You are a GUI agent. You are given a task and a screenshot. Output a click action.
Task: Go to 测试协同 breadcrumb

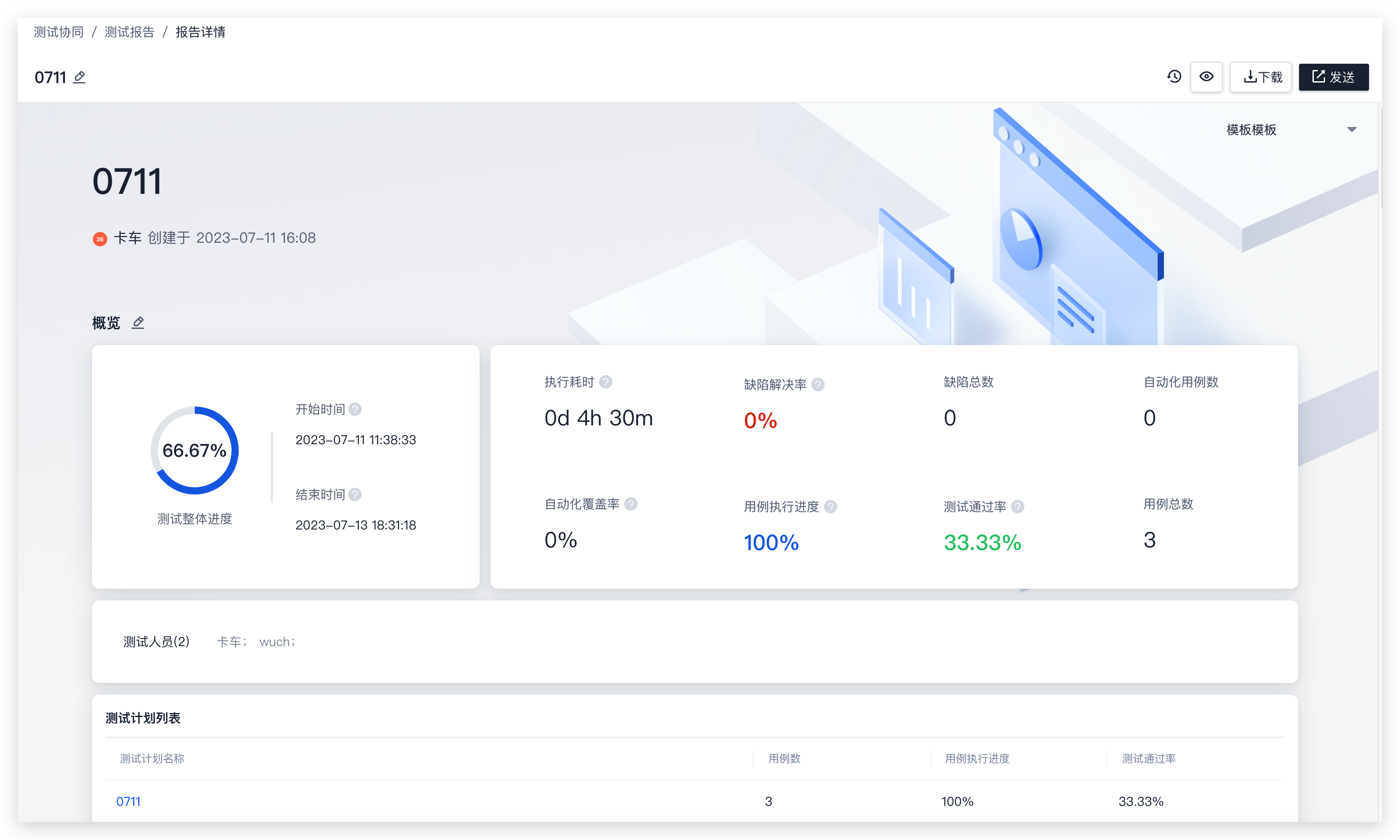click(x=58, y=32)
